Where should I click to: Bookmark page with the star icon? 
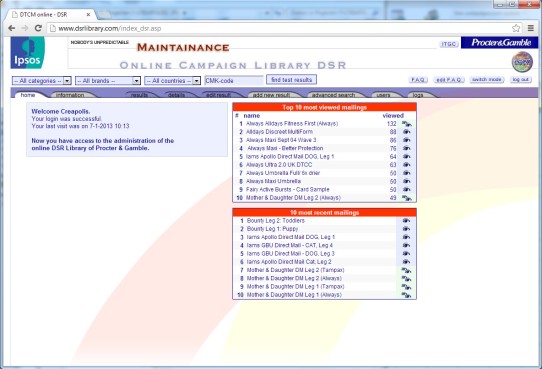coord(516,28)
